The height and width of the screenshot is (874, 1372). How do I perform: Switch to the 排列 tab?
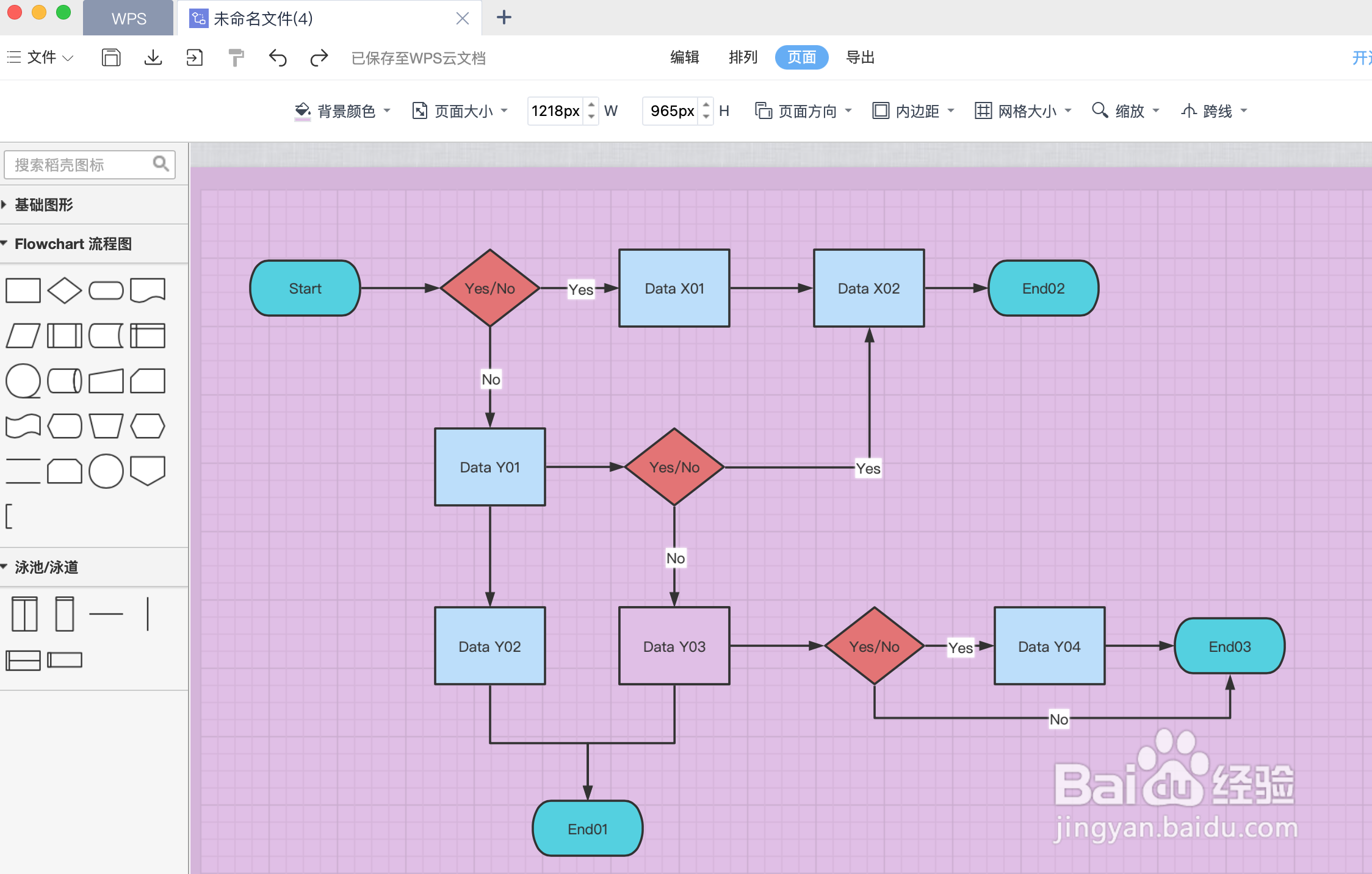(743, 57)
